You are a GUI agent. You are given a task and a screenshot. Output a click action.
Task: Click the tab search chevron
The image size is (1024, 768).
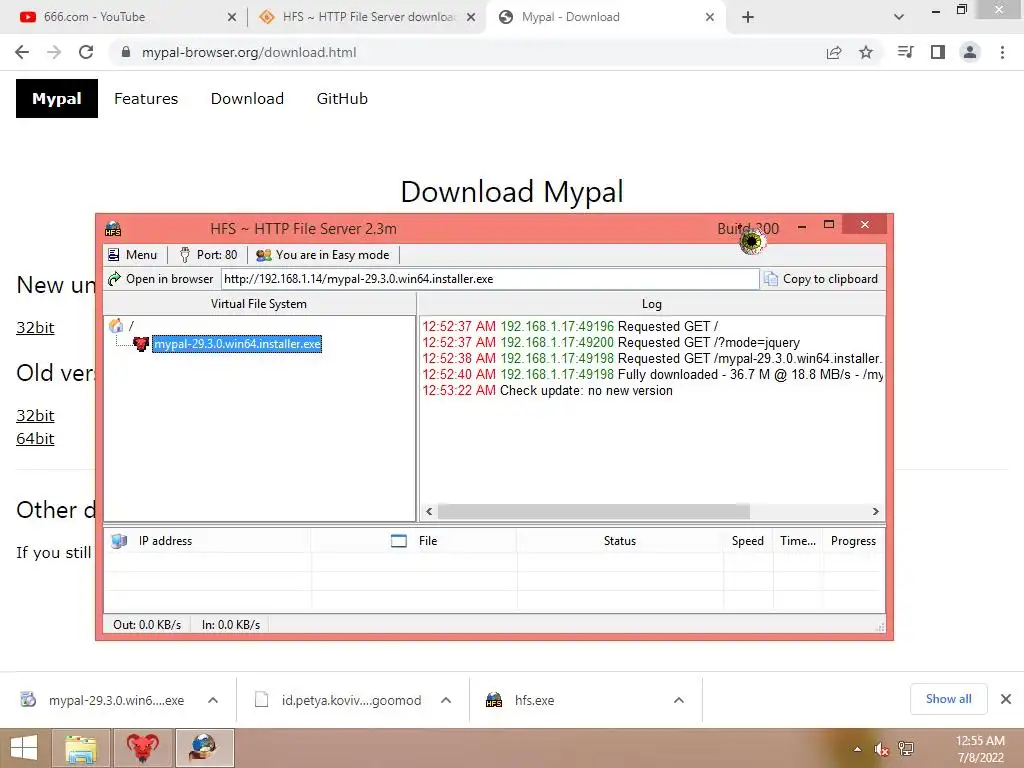click(899, 17)
